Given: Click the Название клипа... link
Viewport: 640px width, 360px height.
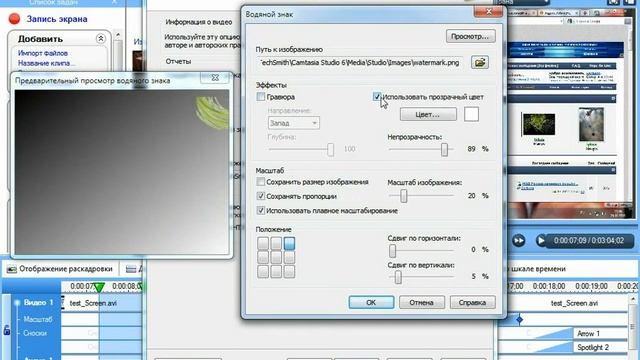Looking at the screenshot, I should pos(46,63).
